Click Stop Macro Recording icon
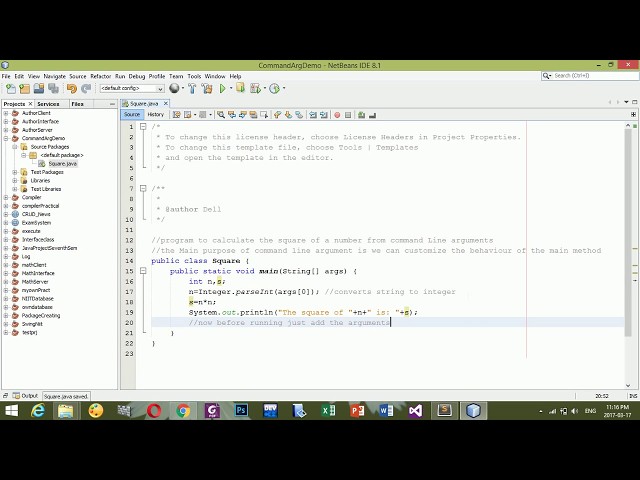This screenshot has width=640, height=480. tap(348, 115)
